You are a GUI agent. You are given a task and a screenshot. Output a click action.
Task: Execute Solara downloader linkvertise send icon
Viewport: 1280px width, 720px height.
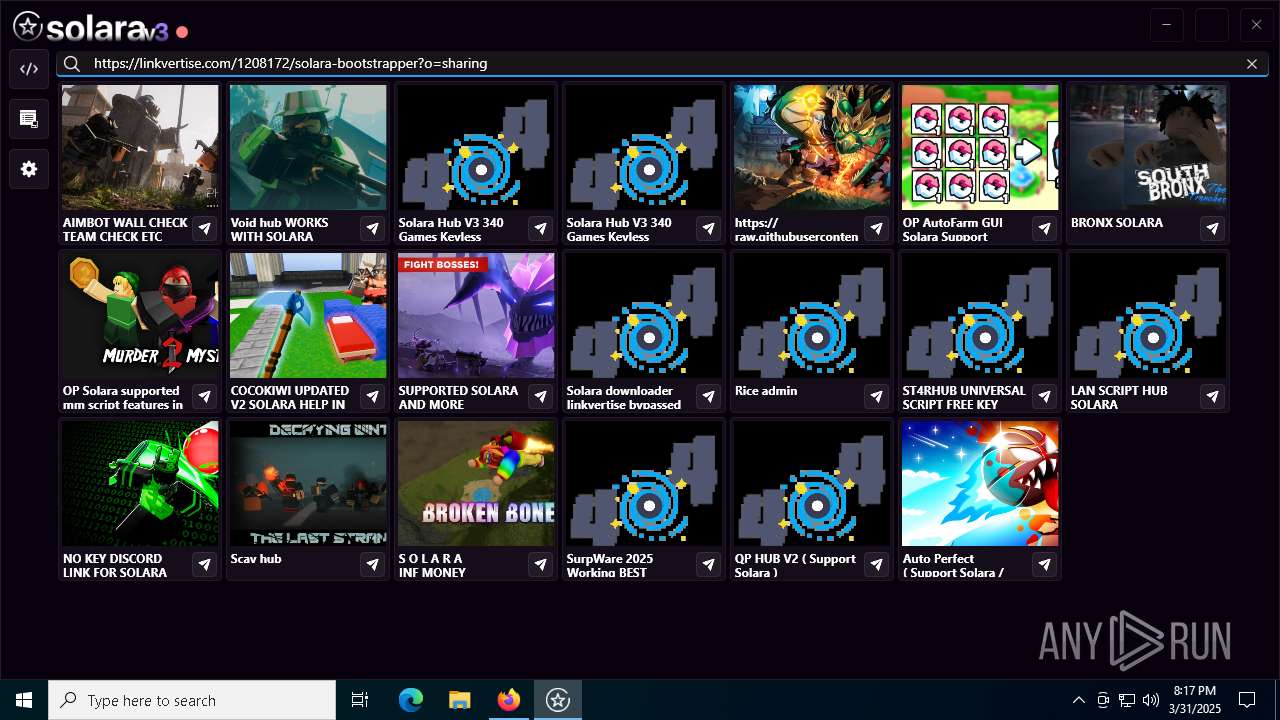(709, 397)
